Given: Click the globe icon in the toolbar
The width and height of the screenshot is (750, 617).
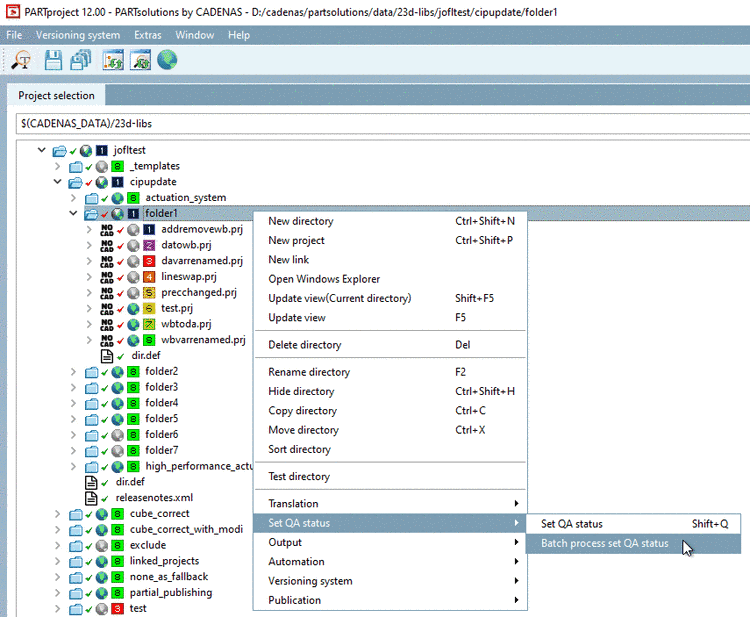Looking at the screenshot, I should tap(167, 61).
